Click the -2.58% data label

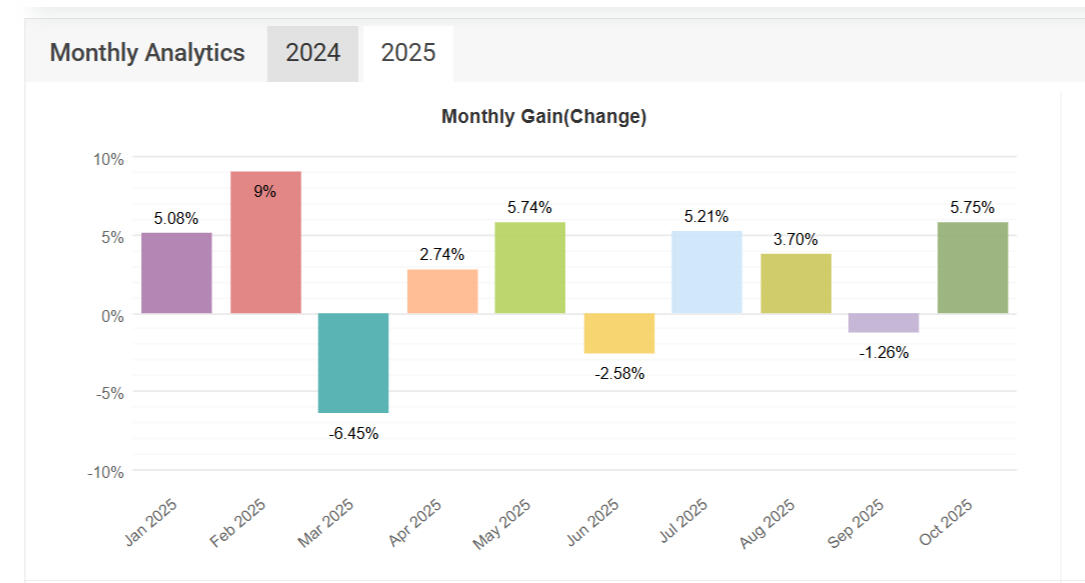coord(619,374)
